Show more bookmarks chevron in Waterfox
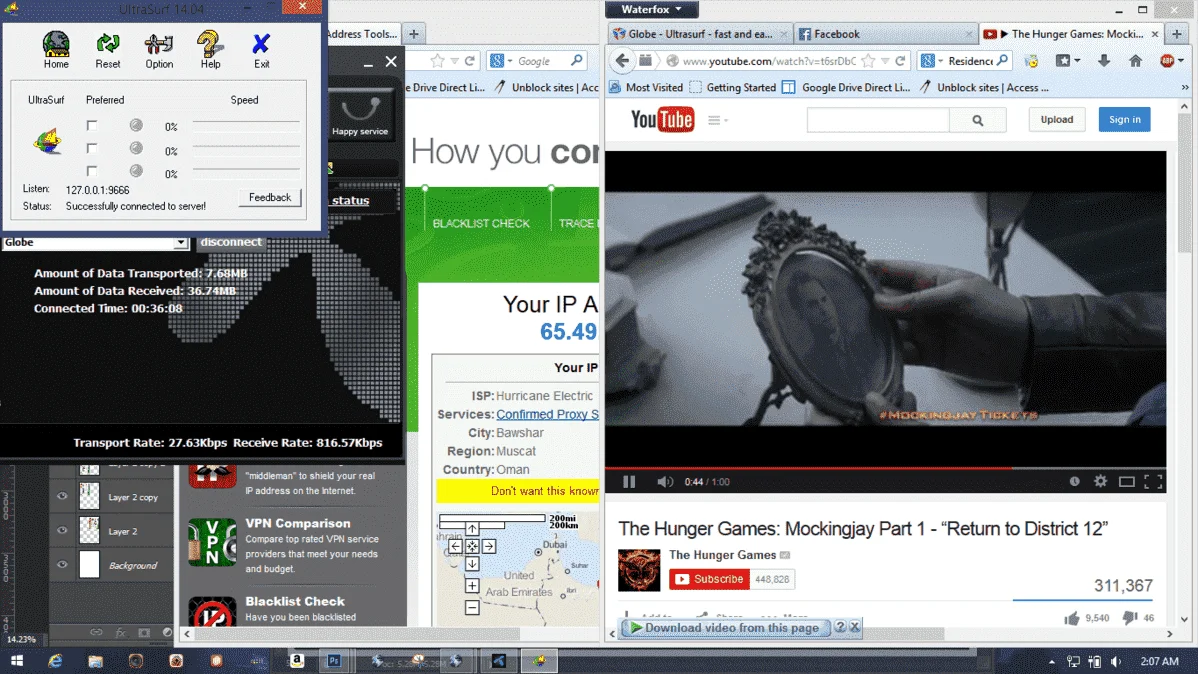This screenshot has height=674, width=1198. point(1185,87)
